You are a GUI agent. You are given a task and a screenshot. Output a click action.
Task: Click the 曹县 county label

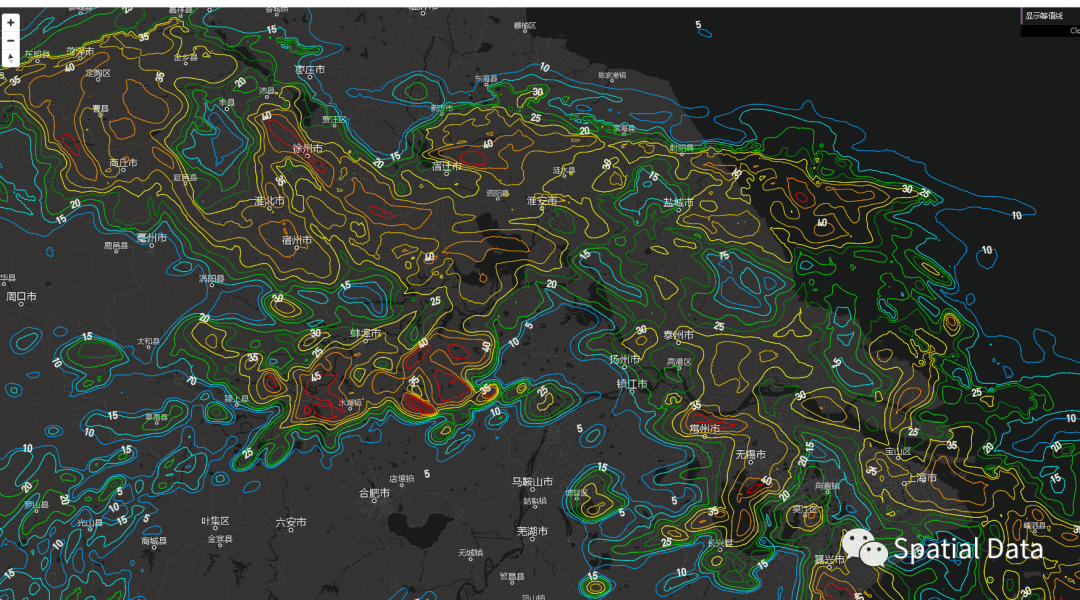(101, 109)
